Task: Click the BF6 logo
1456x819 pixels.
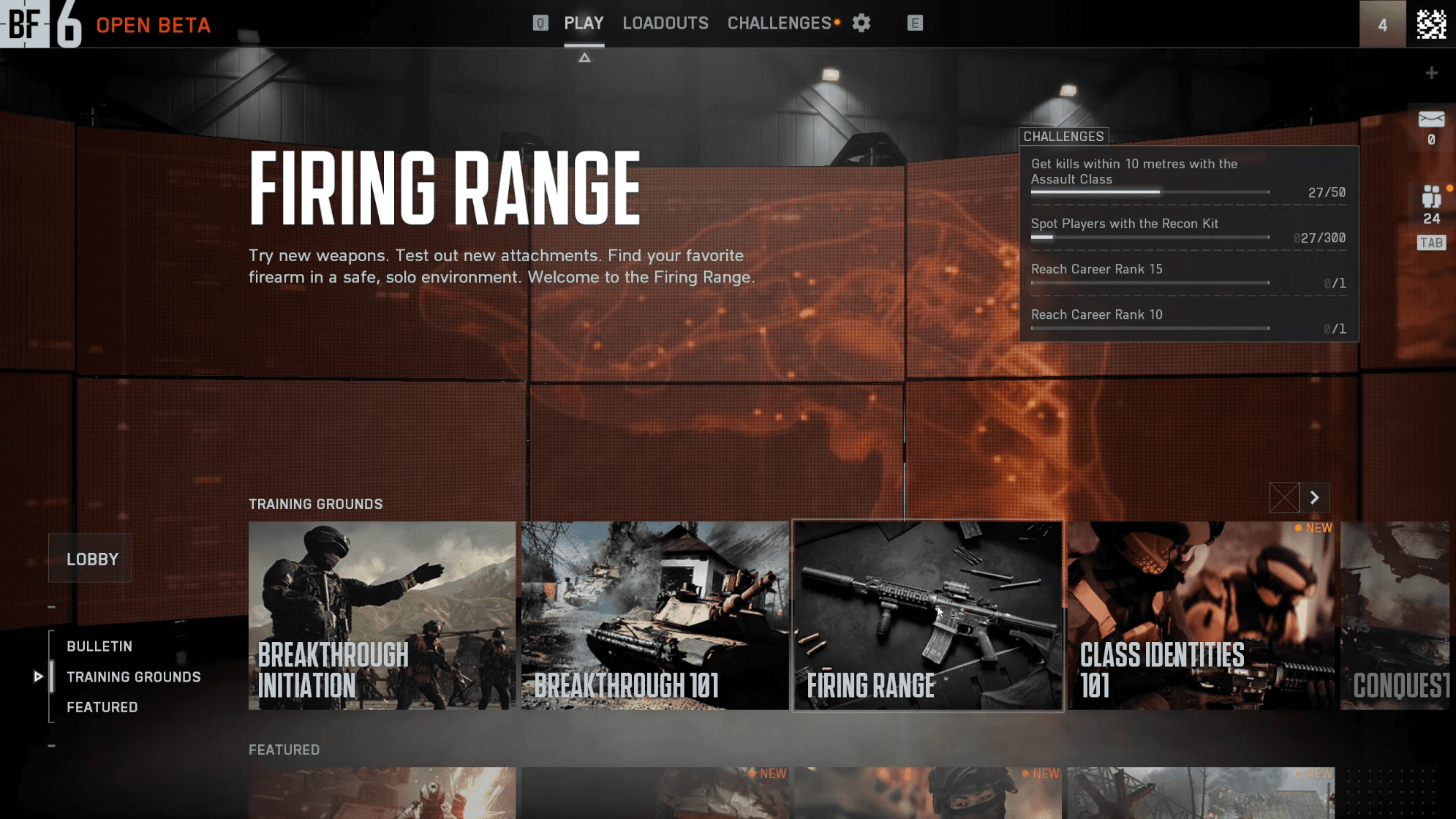Action: point(40,24)
